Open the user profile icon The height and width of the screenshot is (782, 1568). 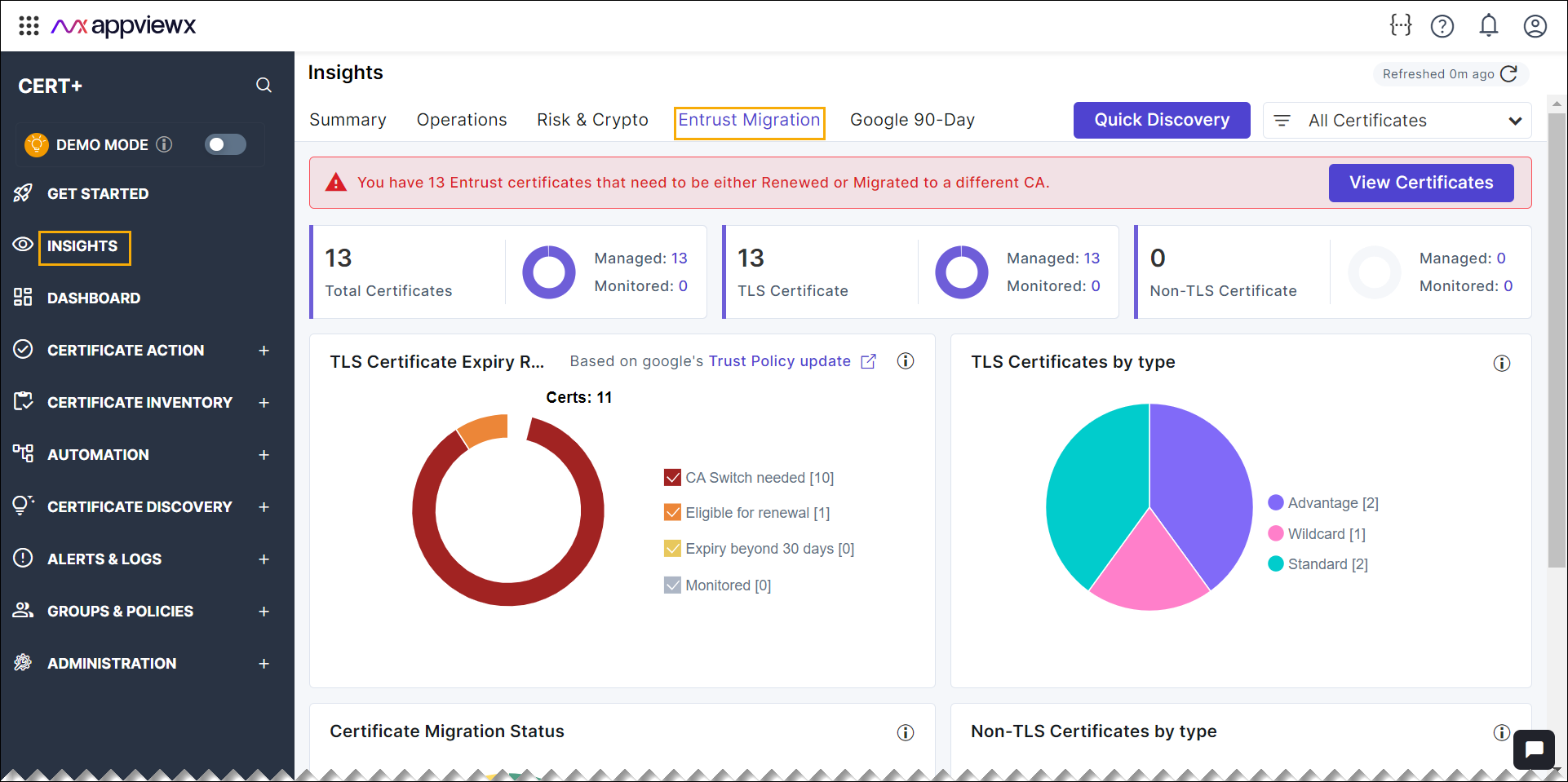[x=1535, y=26]
